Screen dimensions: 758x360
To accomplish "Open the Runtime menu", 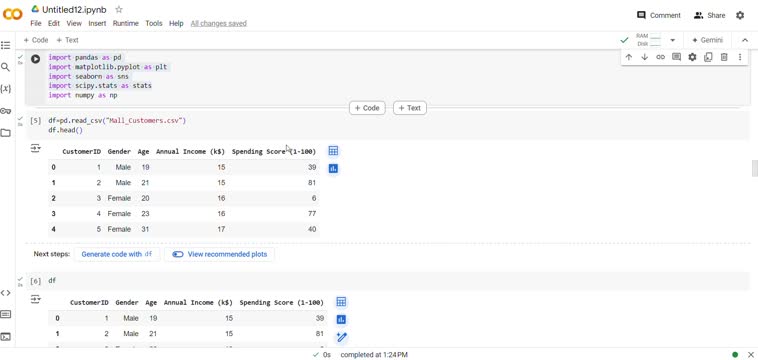I will (126, 23).
